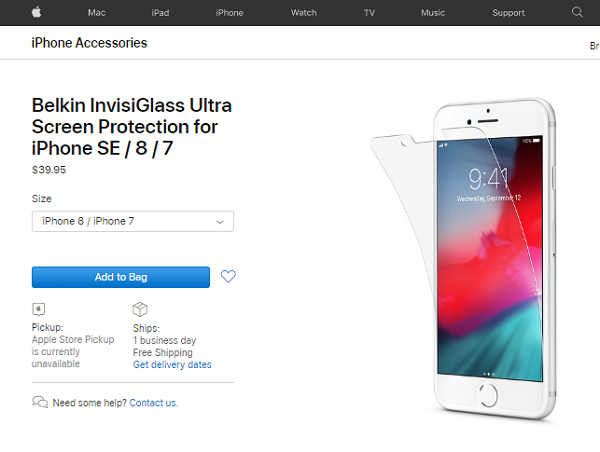This screenshot has height=452, width=600.
Task: Open the Music section
Action: point(433,13)
